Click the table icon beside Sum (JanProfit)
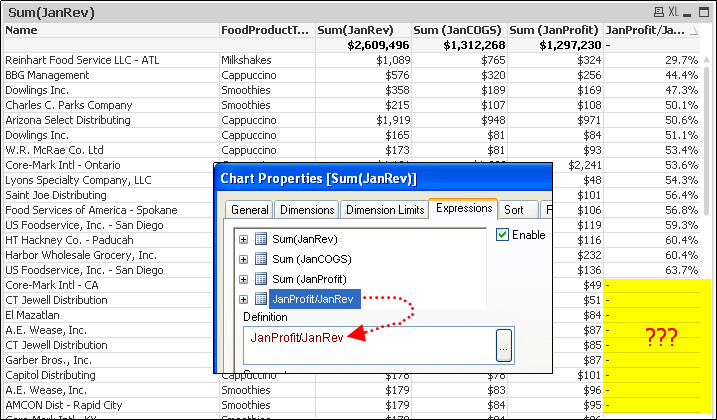Image resolution: width=717 pixels, height=420 pixels. click(260, 278)
